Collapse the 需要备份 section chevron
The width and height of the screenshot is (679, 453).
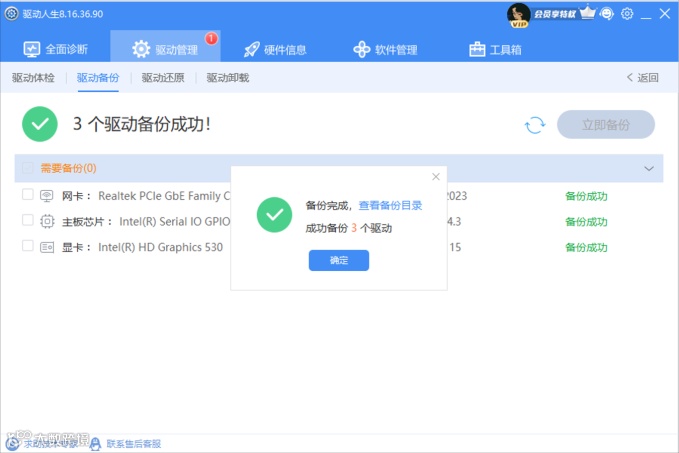coord(649,168)
